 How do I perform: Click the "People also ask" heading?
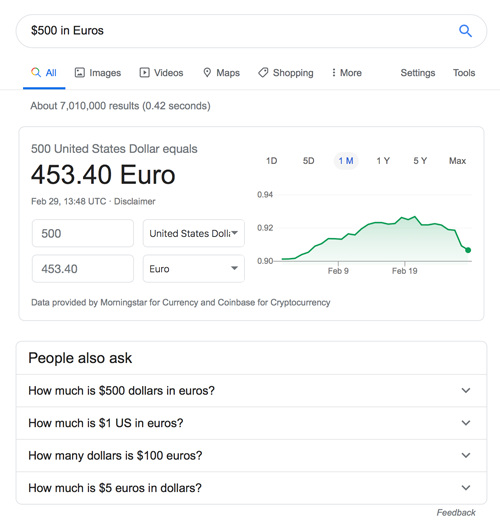pos(80,358)
